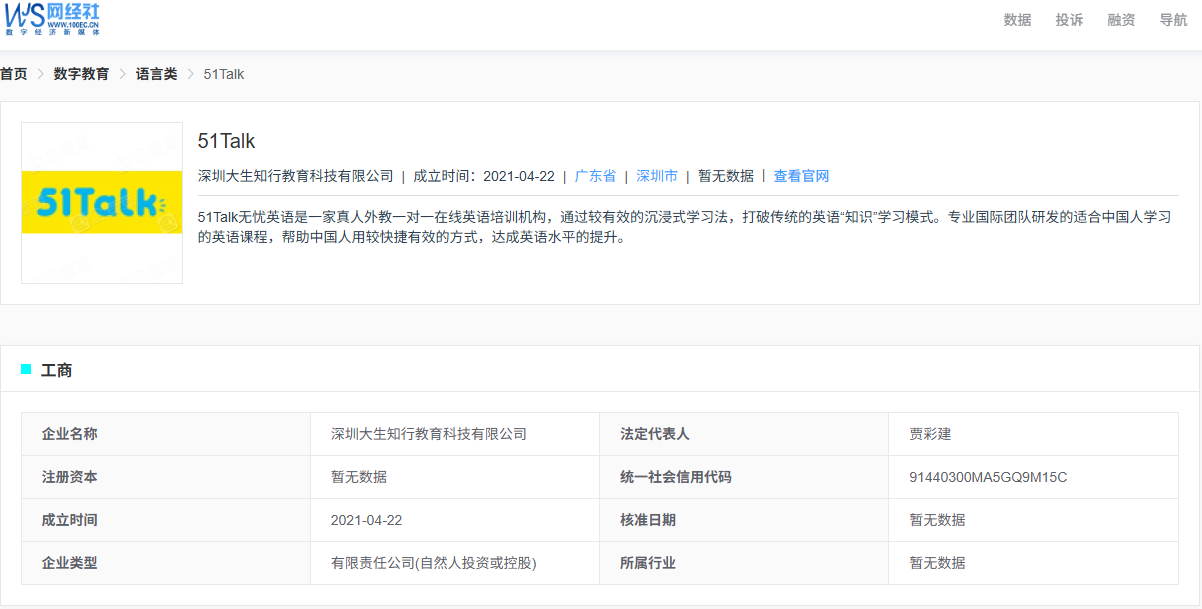Screen dimensions: 1202x609
Task: Visit 查看官网 official website link
Action: tap(801, 176)
